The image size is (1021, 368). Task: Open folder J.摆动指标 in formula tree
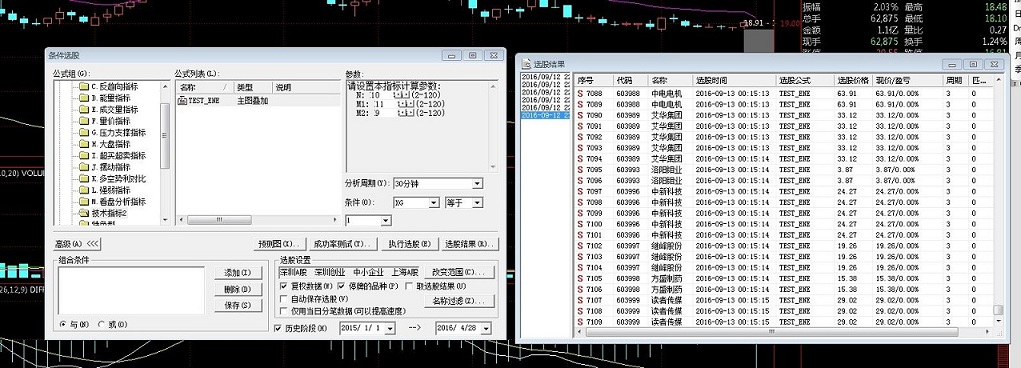click(x=83, y=167)
